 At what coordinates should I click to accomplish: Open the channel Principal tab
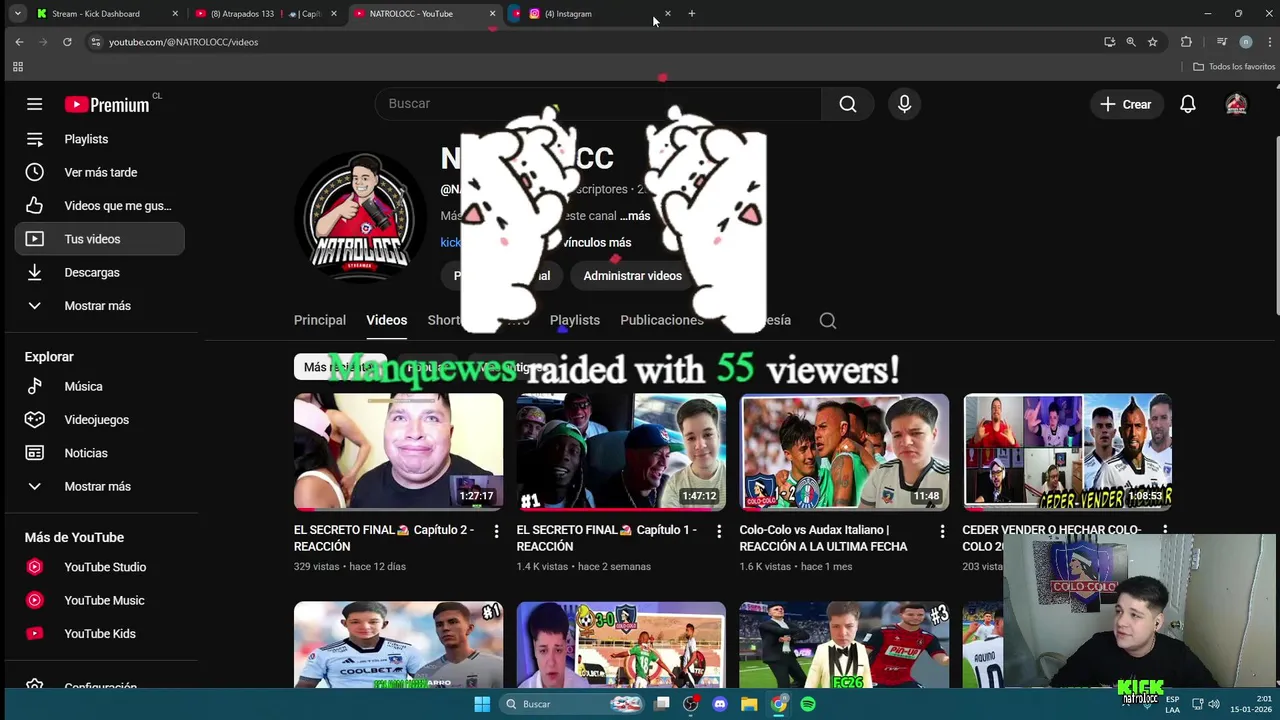click(320, 320)
